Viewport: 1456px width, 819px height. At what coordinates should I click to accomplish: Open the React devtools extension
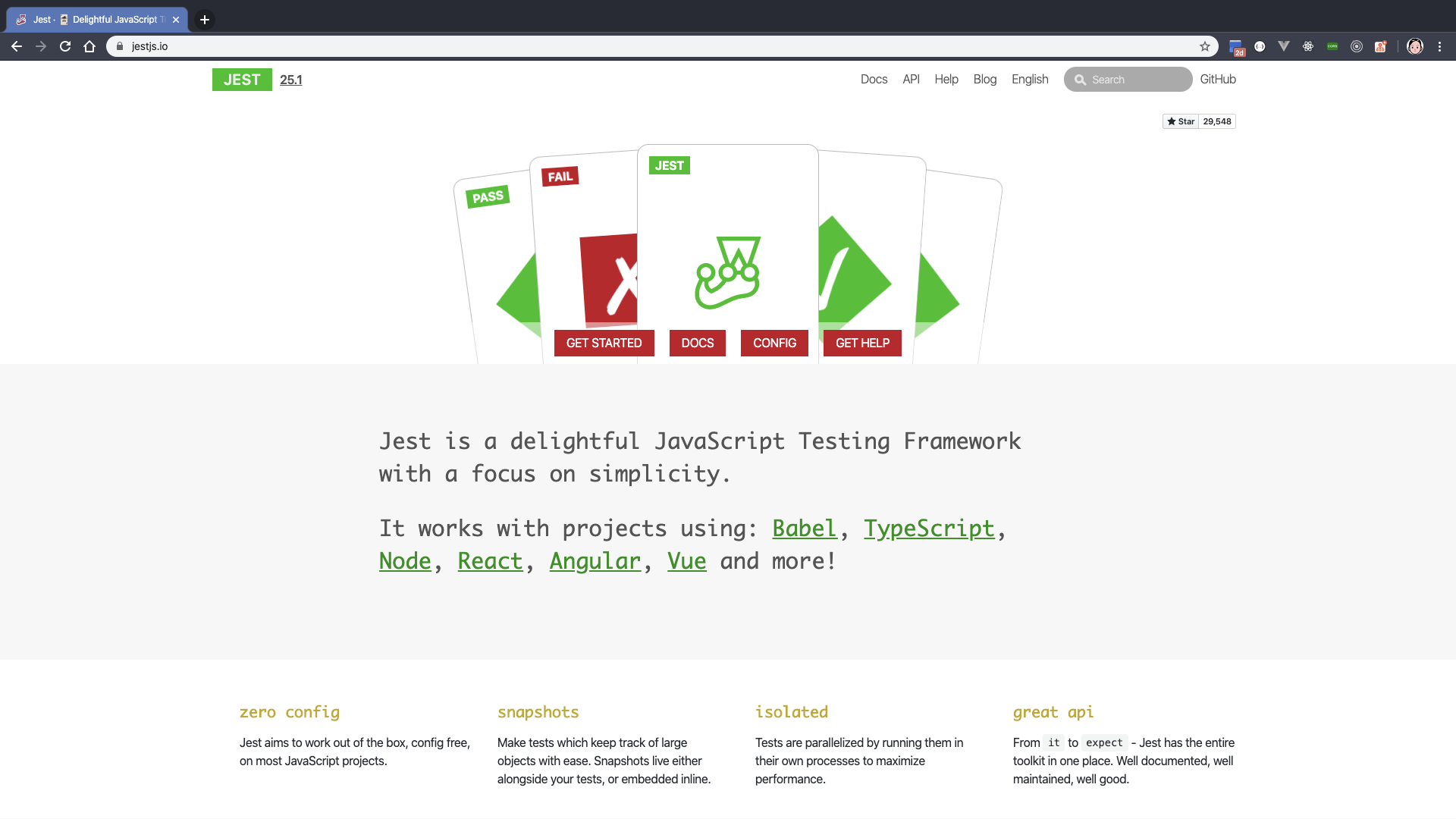[1308, 46]
